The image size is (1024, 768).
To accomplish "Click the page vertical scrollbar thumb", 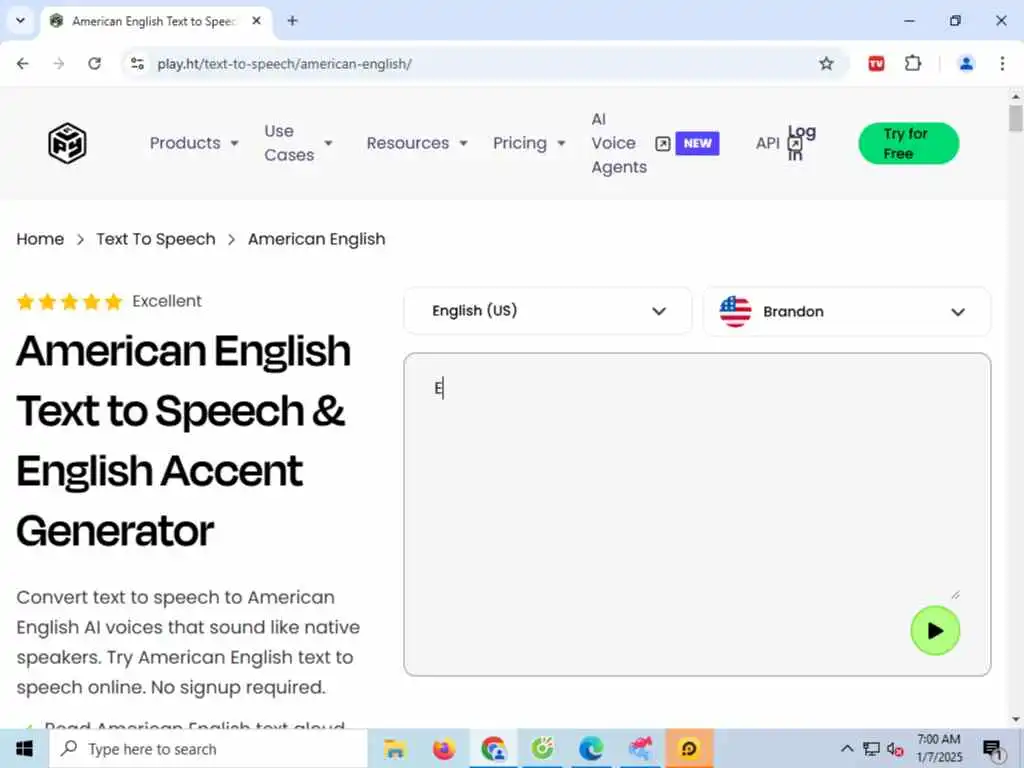I will pyautogui.click(x=1015, y=118).
